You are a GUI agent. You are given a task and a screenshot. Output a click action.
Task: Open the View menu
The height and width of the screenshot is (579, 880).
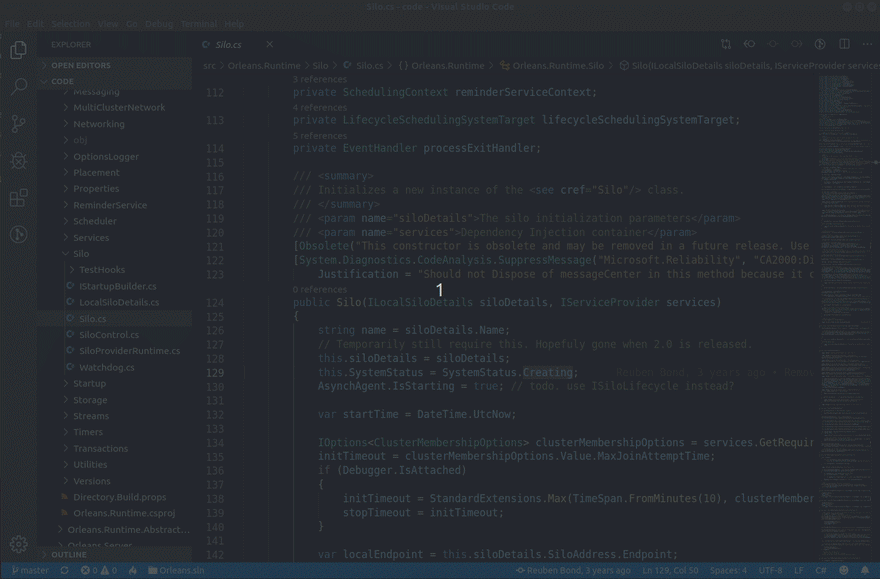tap(108, 24)
